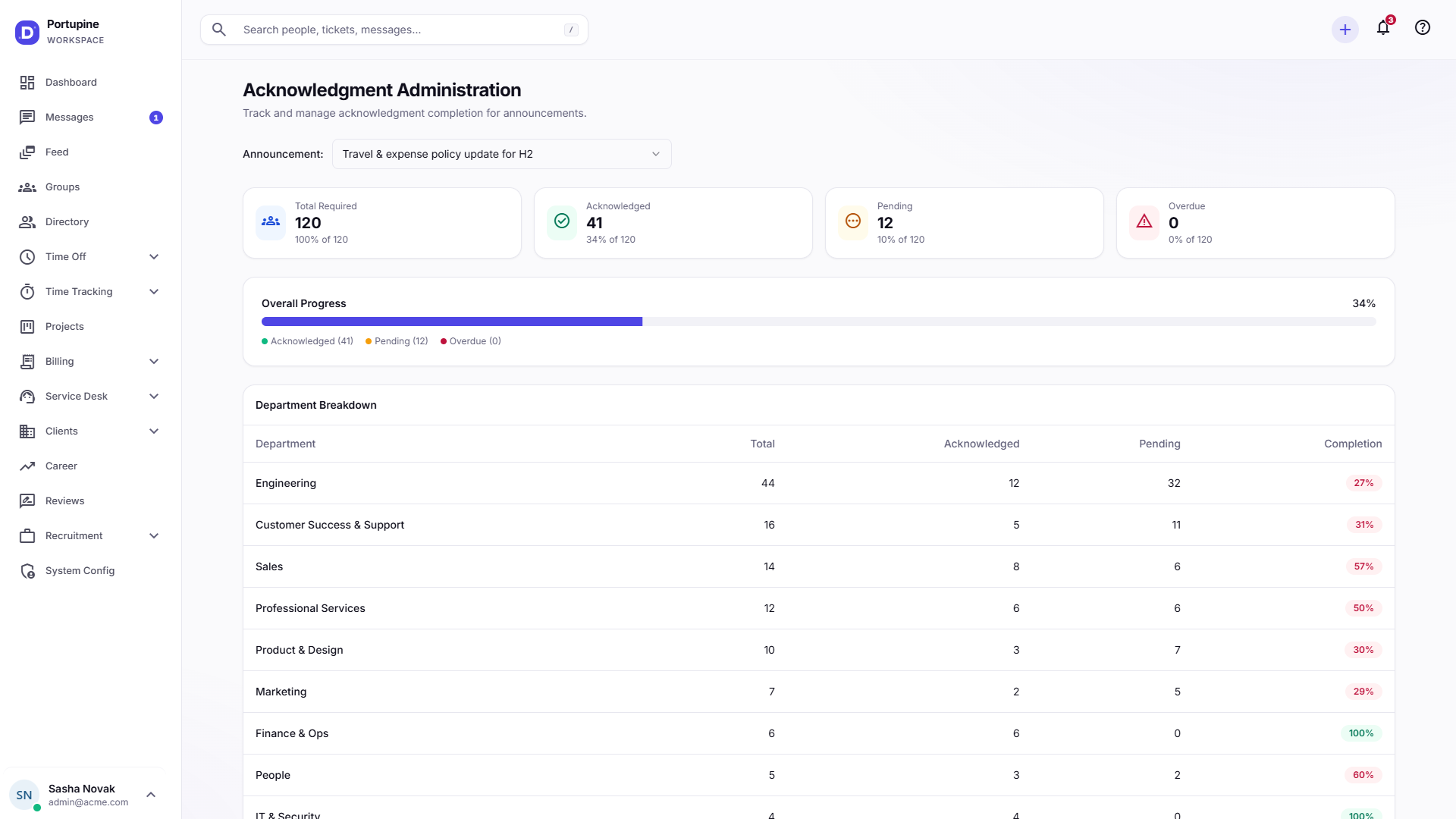Click the Overall Progress bar
The image size is (1456, 819).
[x=818, y=322]
